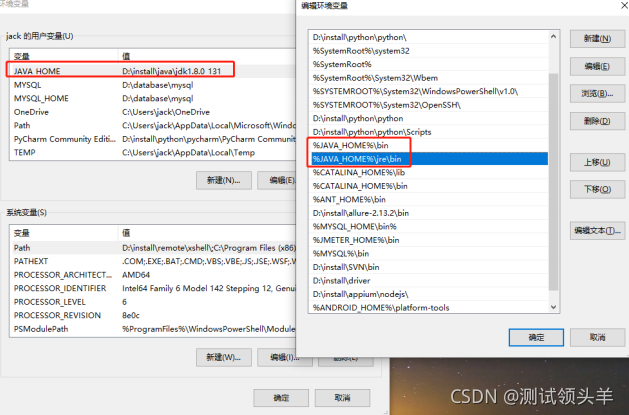Select OneDrive user variable row
629x415 pixels.
[153, 112]
